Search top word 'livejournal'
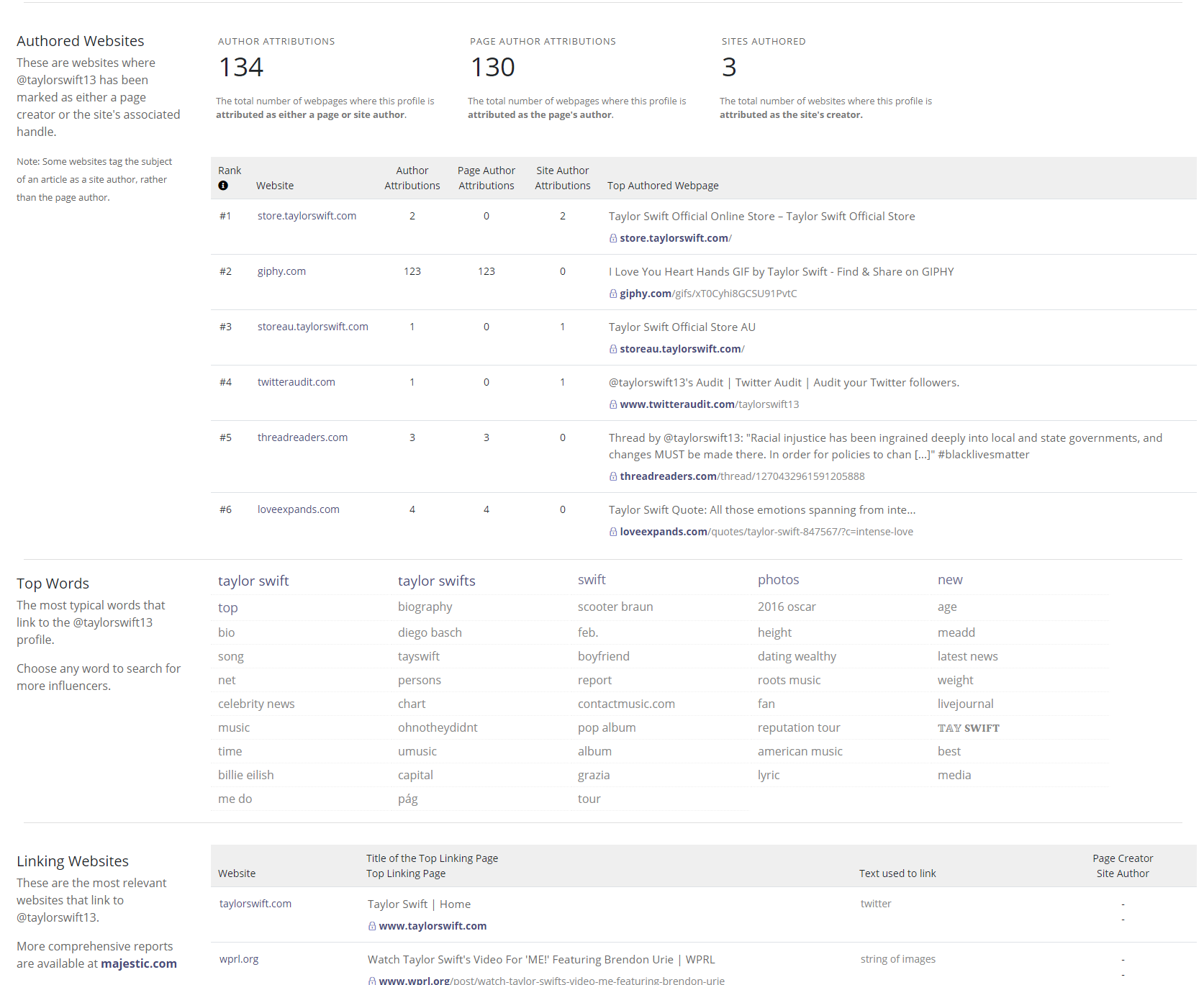Image resolution: width=1204 pixels, height=985 pixels. [x=965, y=704]
